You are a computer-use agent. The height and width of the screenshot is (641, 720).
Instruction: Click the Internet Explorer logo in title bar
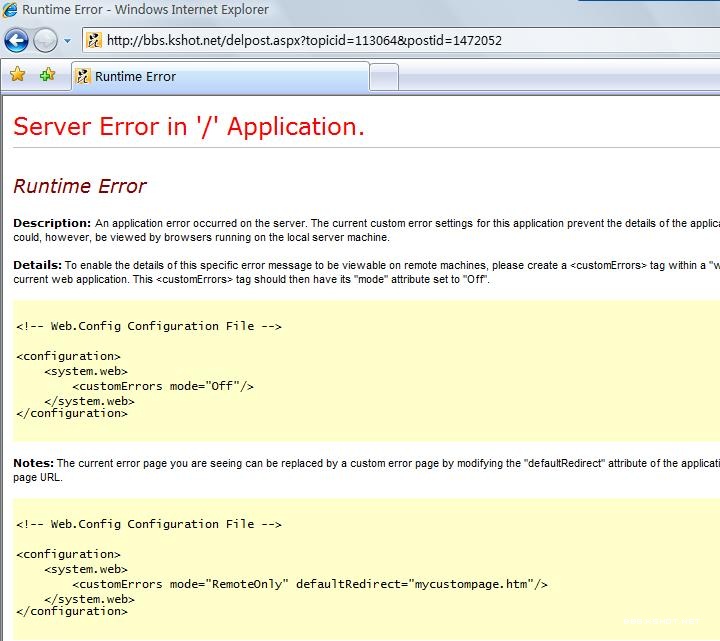coord(10,10)
